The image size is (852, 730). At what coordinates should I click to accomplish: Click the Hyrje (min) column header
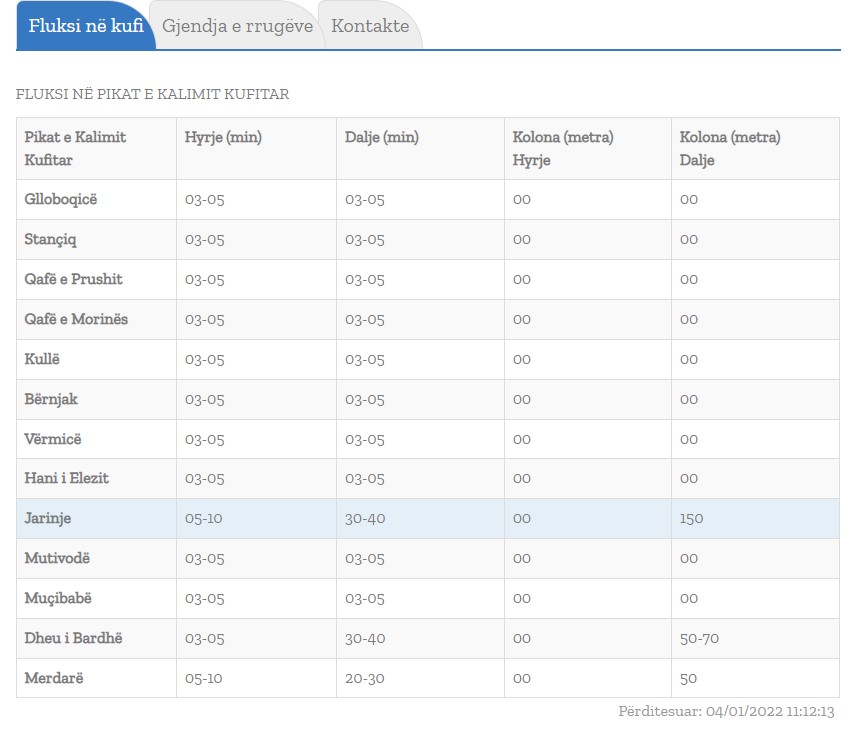tap(223, 138)
